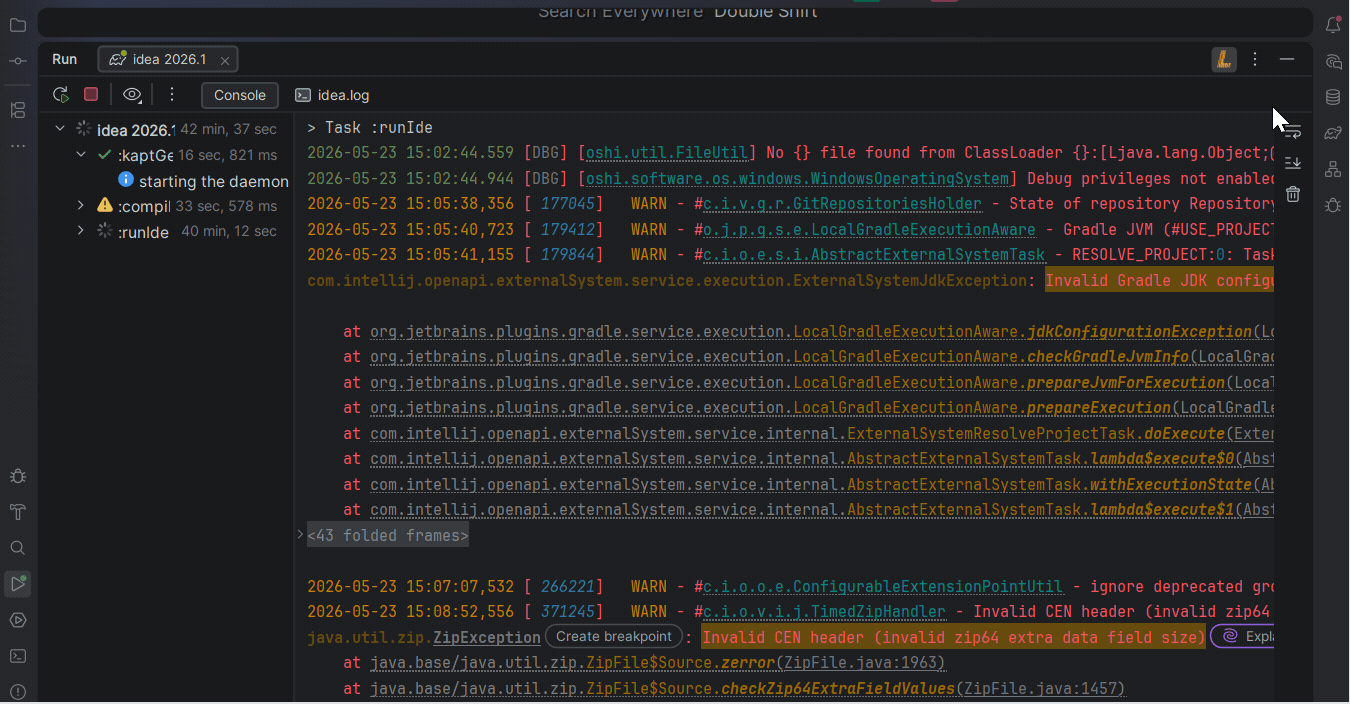Toggle scroll to the end of console
Viewport: 1350px width, 704px height.
click(1293, 162)
